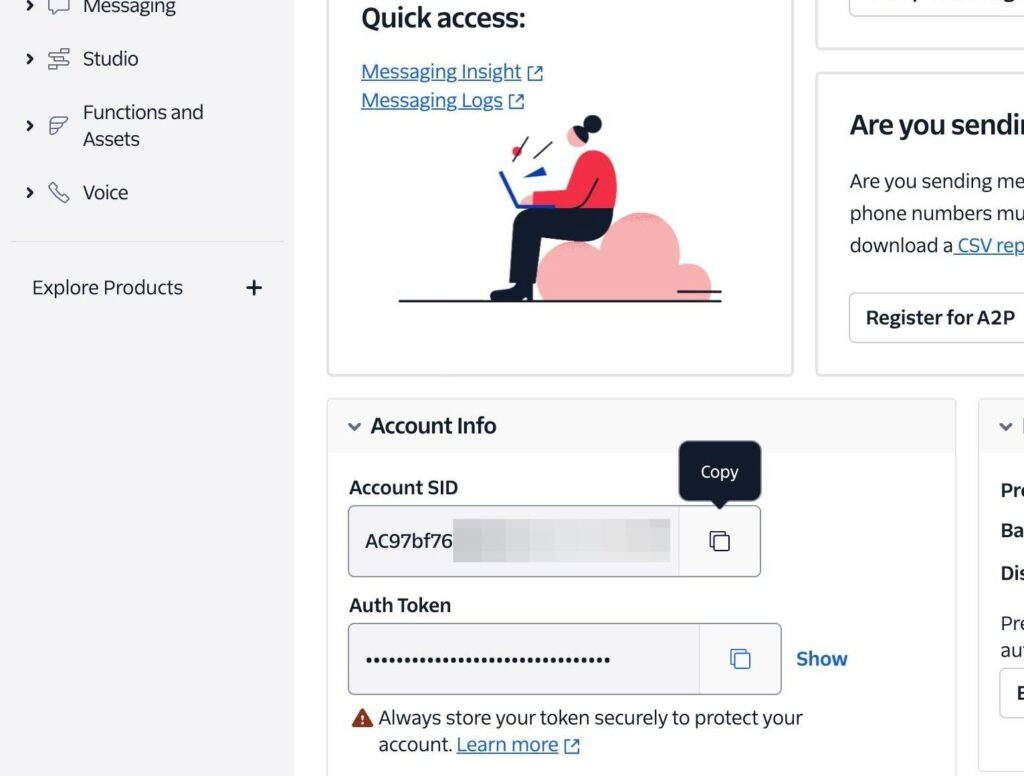
Task: Open the Messaging Logs link
Action: pyautogui.click(x=432, y=101)
